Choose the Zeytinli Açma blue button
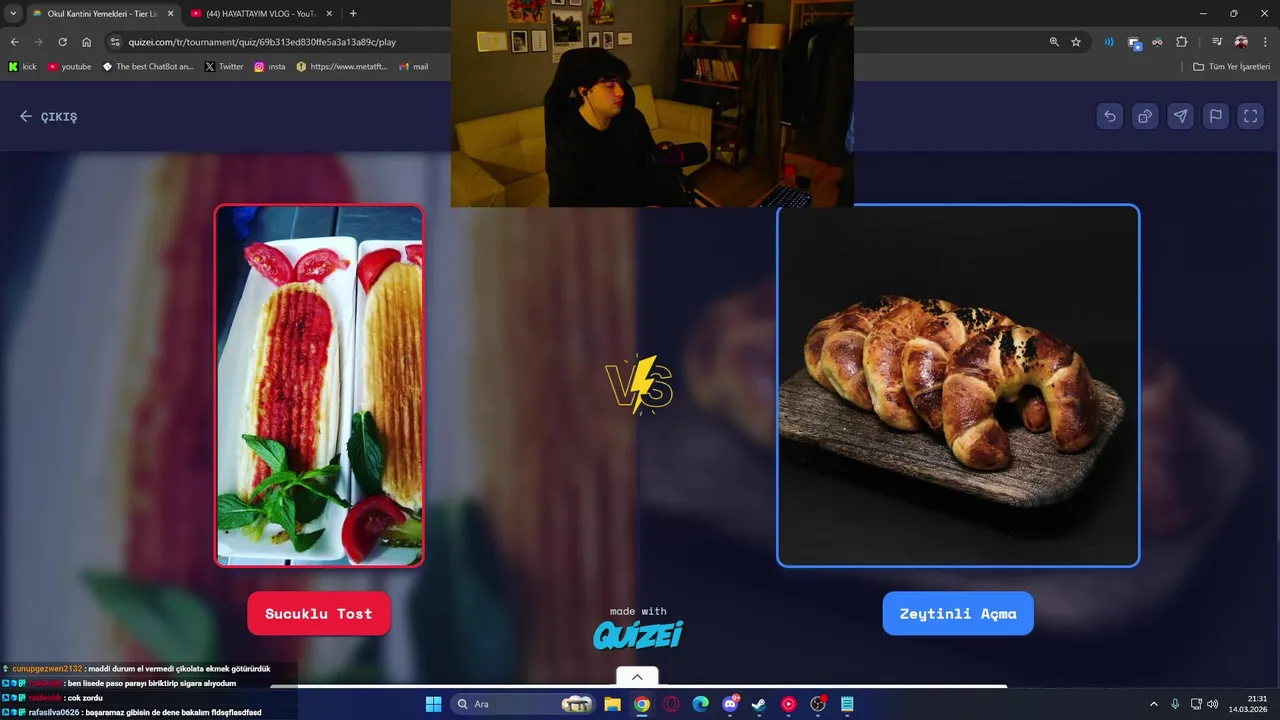Screen dimensions: 1280x720 point(958,614)
